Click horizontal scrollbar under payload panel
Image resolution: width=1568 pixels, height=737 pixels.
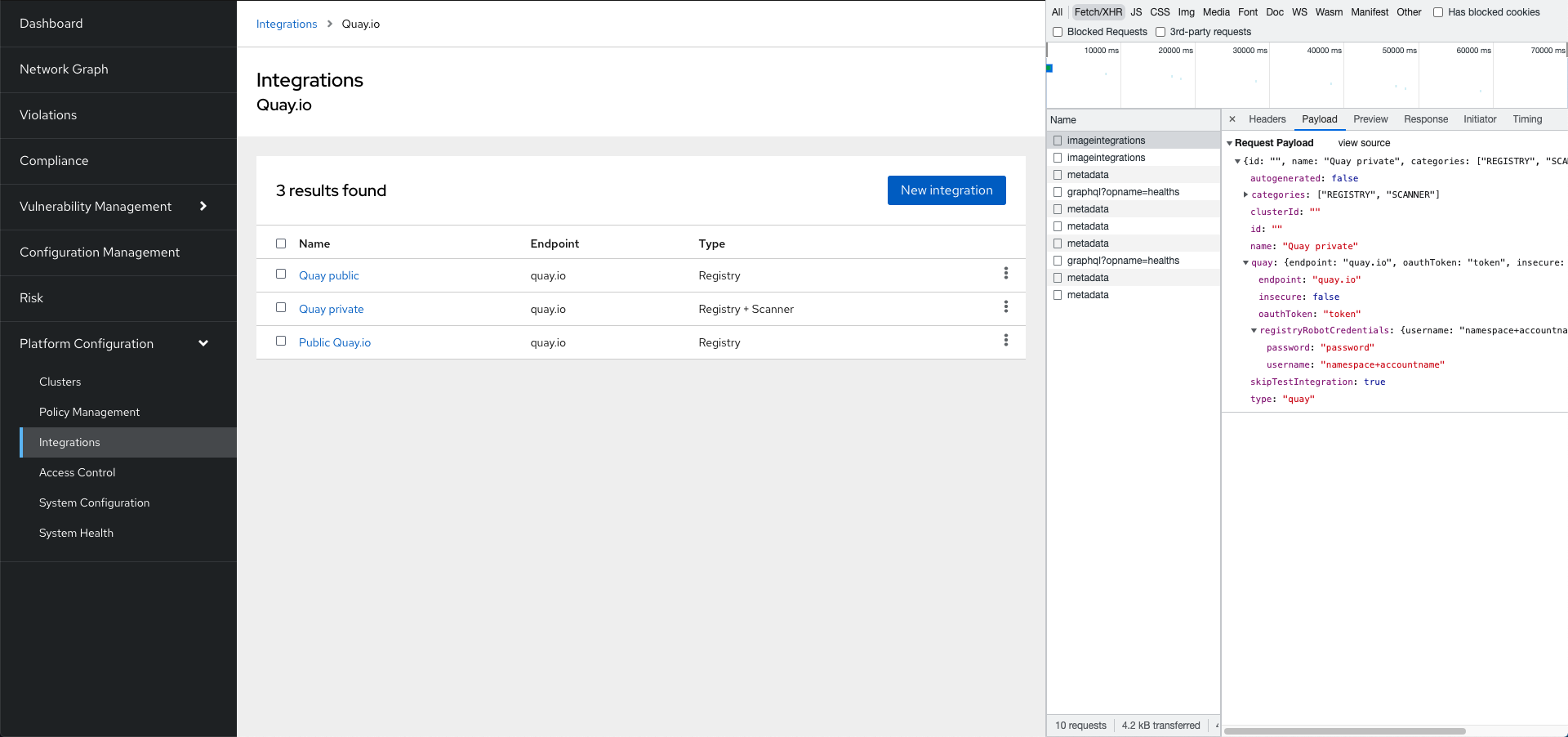tap(1344, 731)
